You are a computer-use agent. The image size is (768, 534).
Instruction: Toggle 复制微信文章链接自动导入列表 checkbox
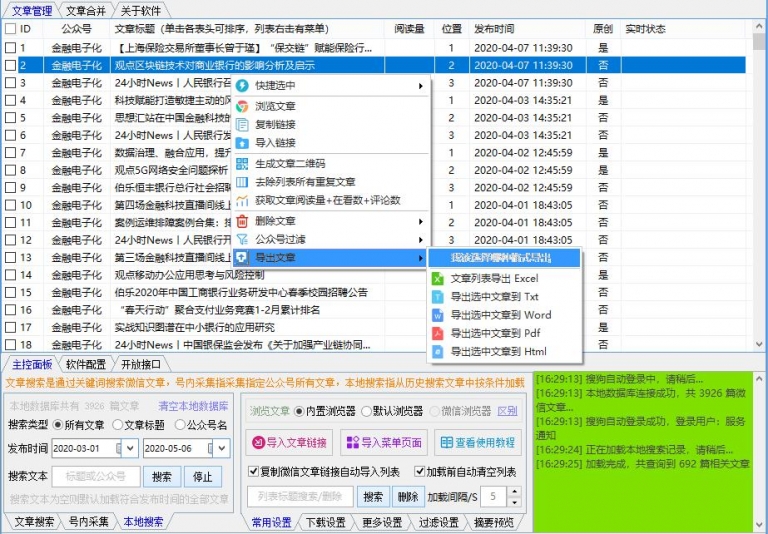(x=253, y=472)
